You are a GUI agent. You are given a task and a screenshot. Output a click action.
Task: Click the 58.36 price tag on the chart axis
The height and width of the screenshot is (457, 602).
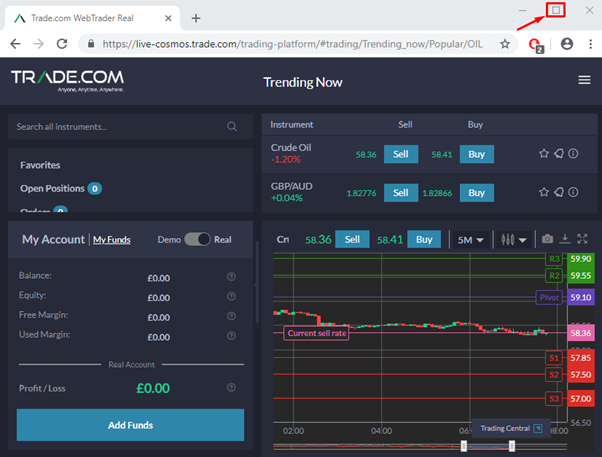(580, 333)
